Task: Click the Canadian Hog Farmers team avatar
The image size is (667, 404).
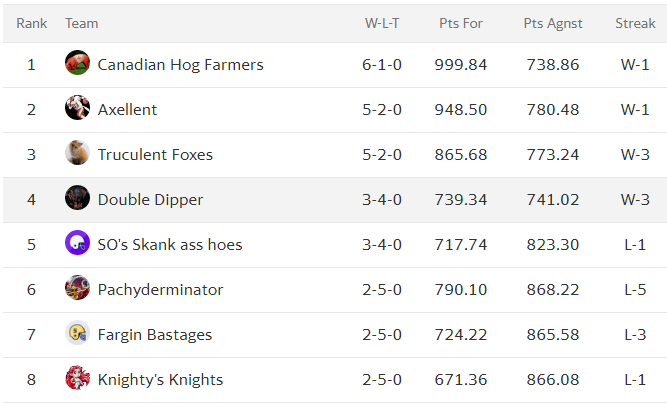Action: (77, 63)
